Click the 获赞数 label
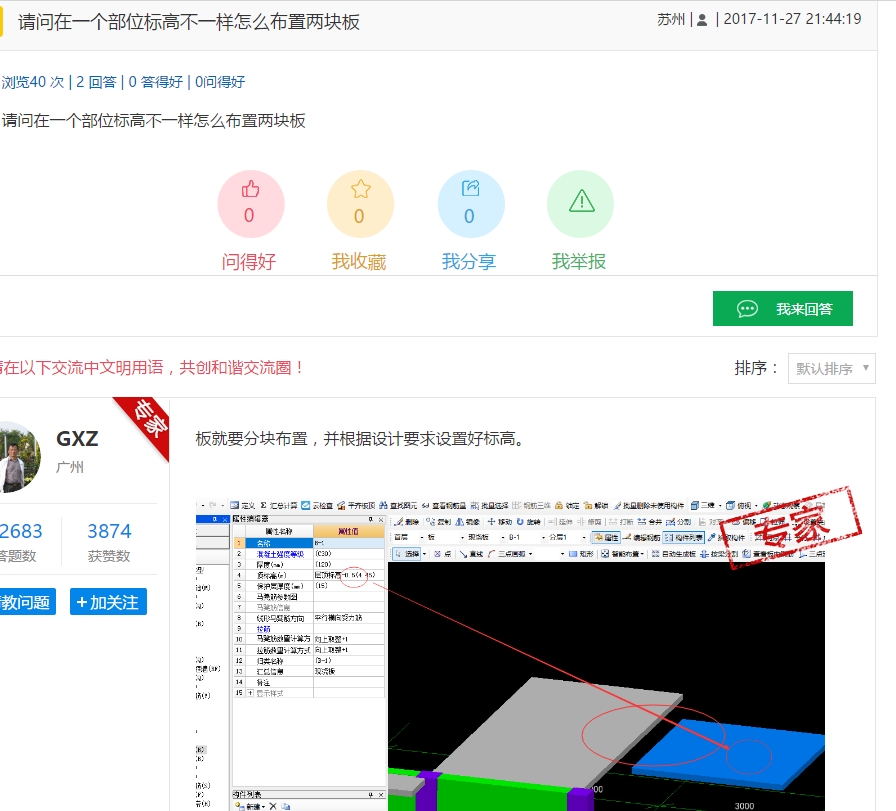The width and height of the screenshot is (896, 811). [109, 556]
